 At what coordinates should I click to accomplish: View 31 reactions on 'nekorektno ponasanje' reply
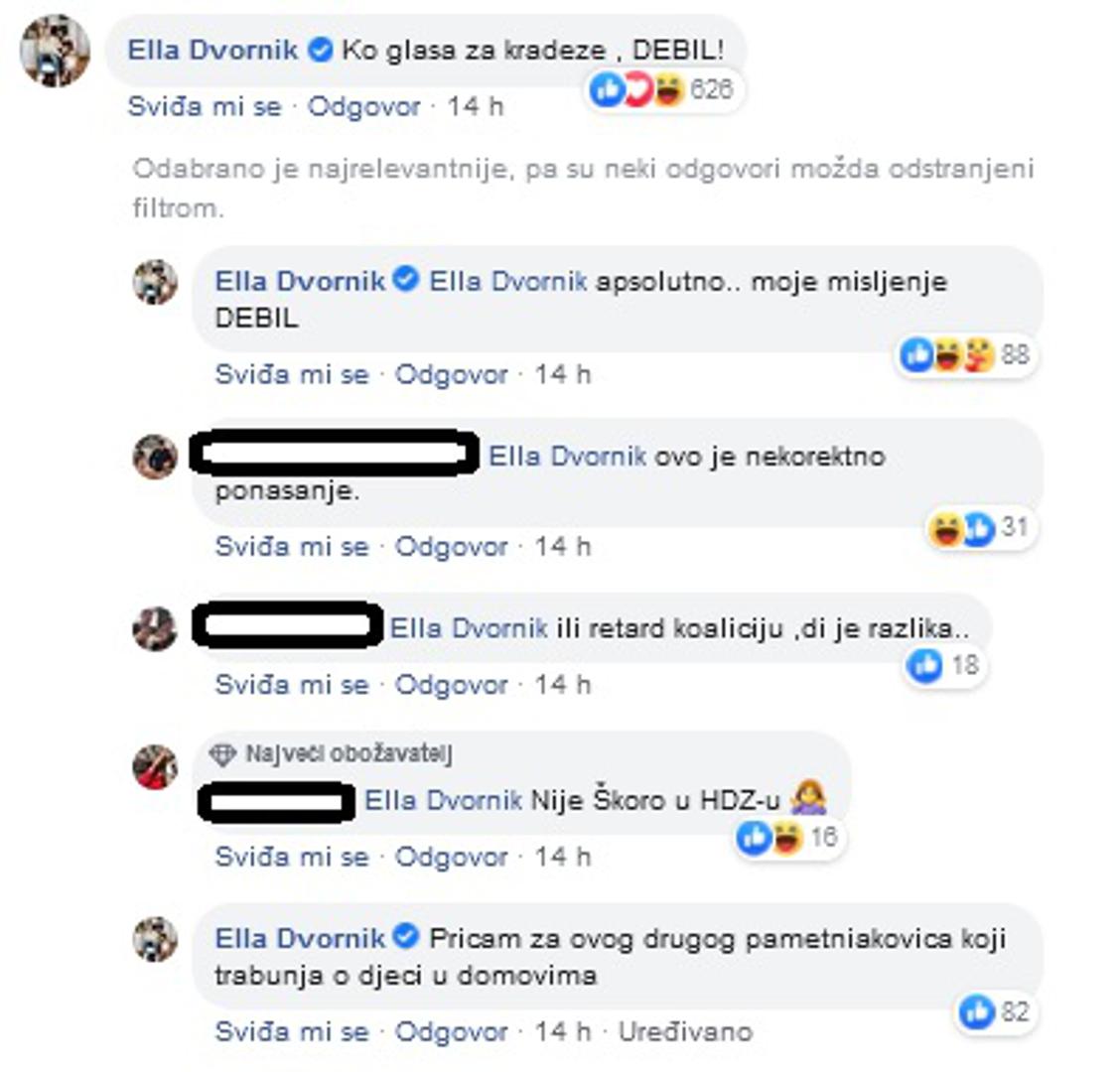(979, 528)
